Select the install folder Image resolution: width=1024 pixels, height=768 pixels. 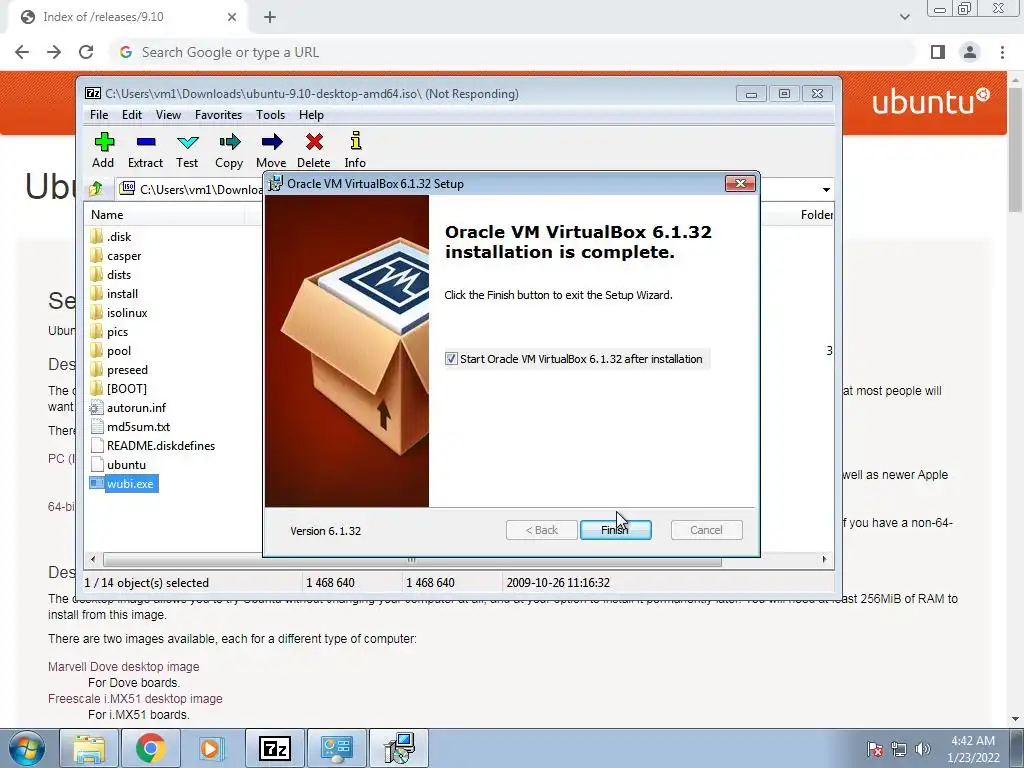pos(122,293)
